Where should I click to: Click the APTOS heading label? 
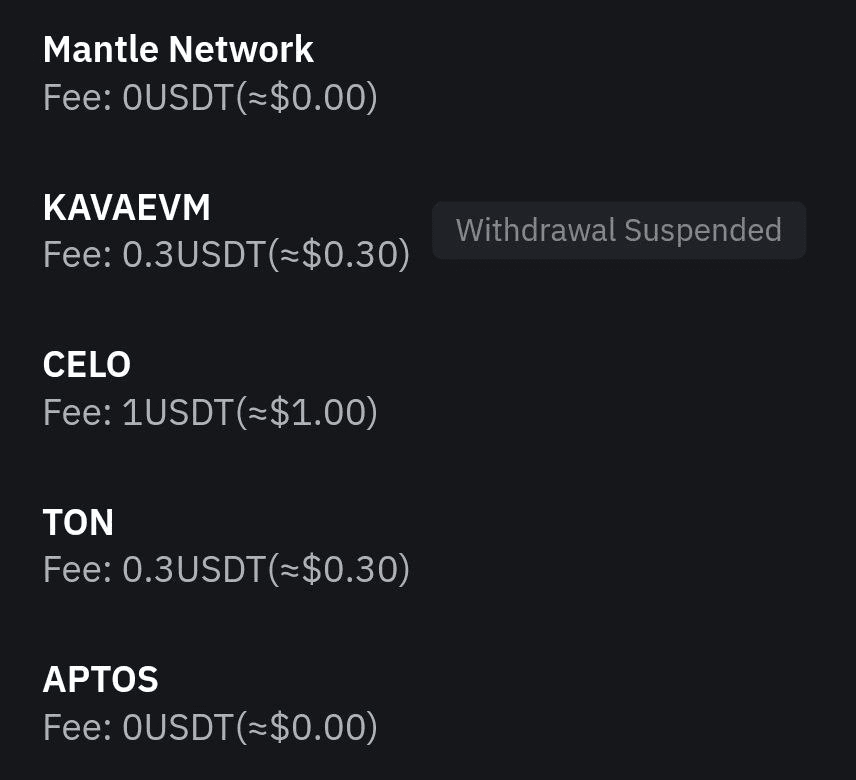(100, 680)
